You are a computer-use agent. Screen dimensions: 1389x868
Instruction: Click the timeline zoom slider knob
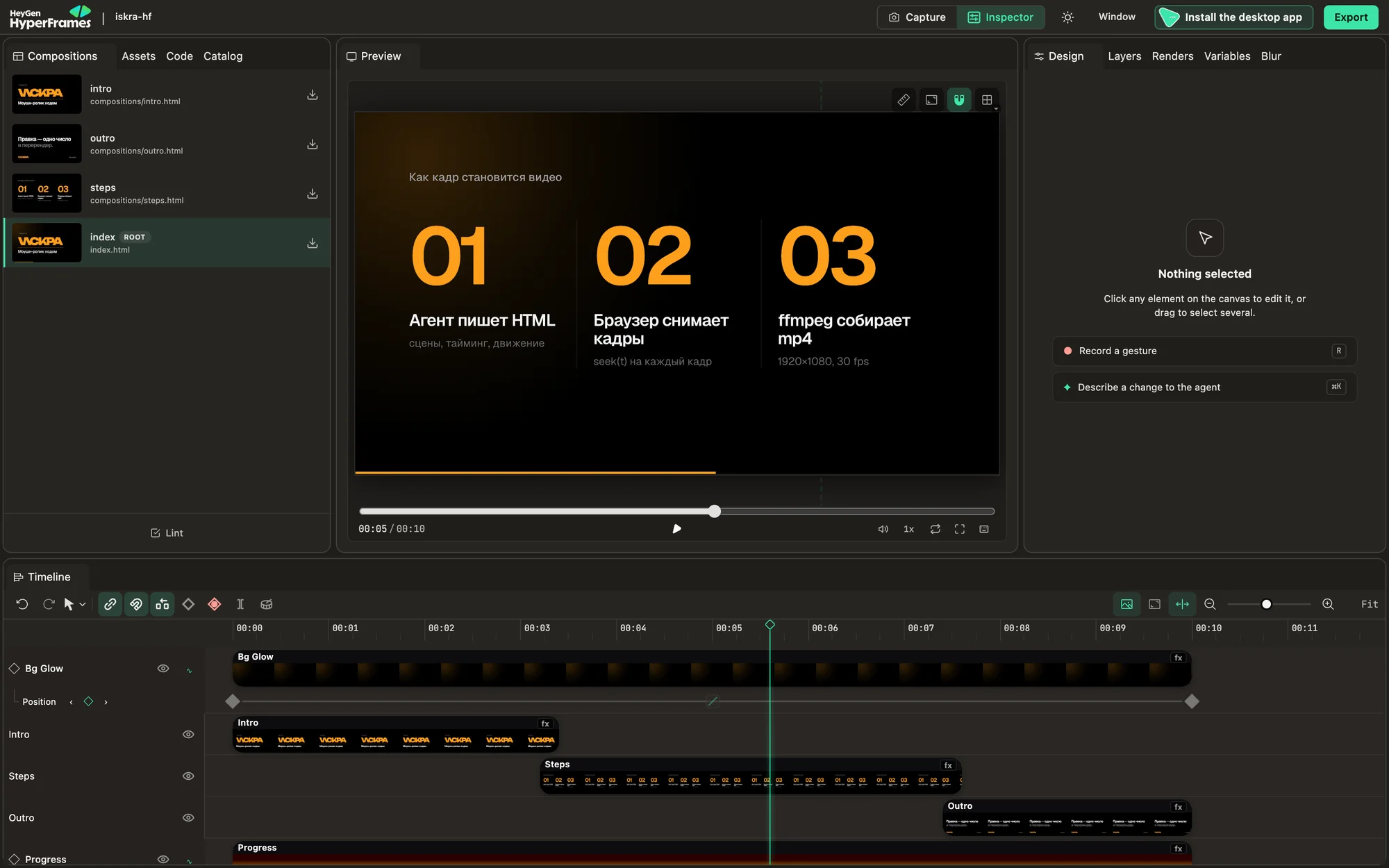pos(1266,604)
